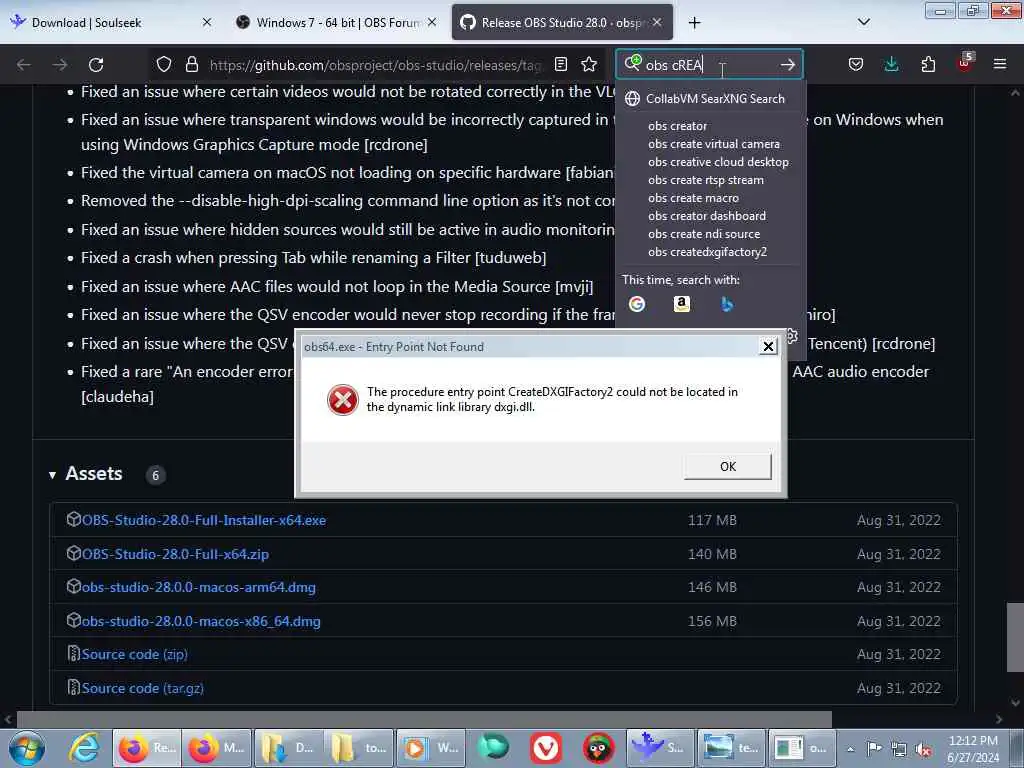
Task: Click the site padlock icon
Action: (191, 64)
